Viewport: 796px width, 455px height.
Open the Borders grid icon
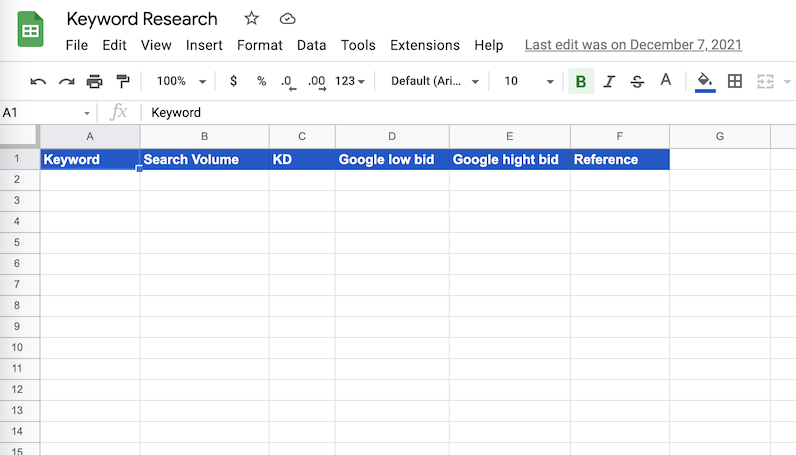coord(735,82)
